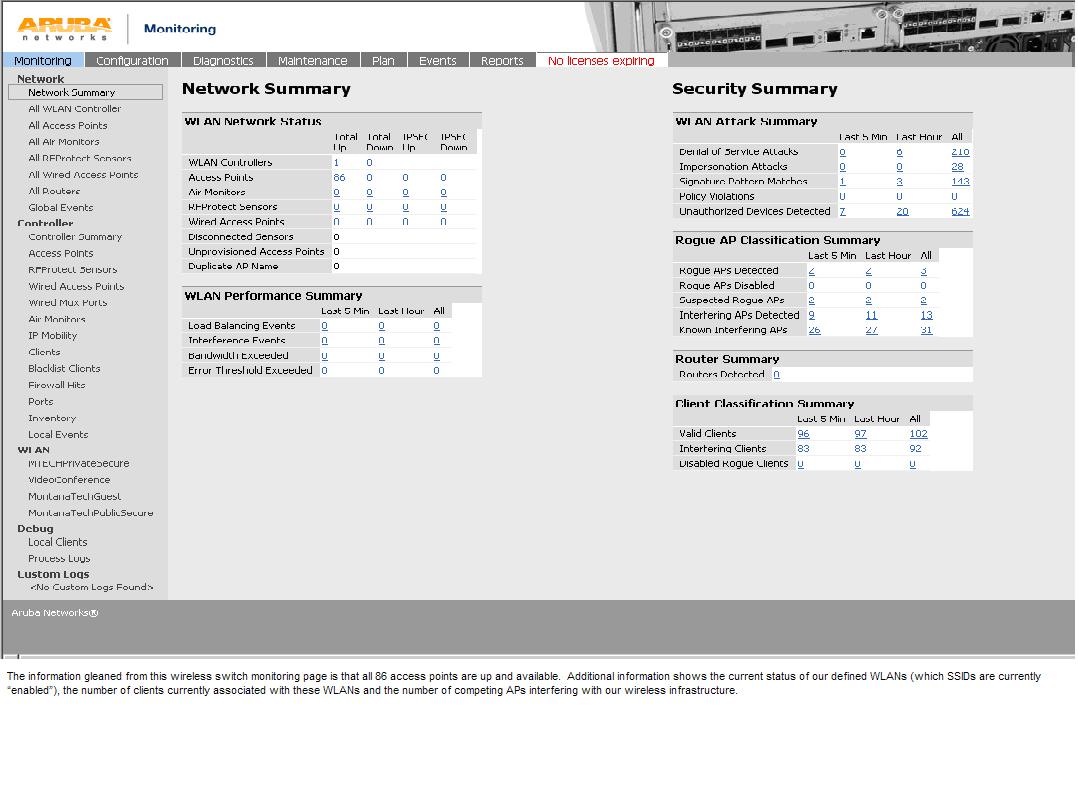Click Known Interfering APs last 5 min count 26

click(x=815, y=330)
